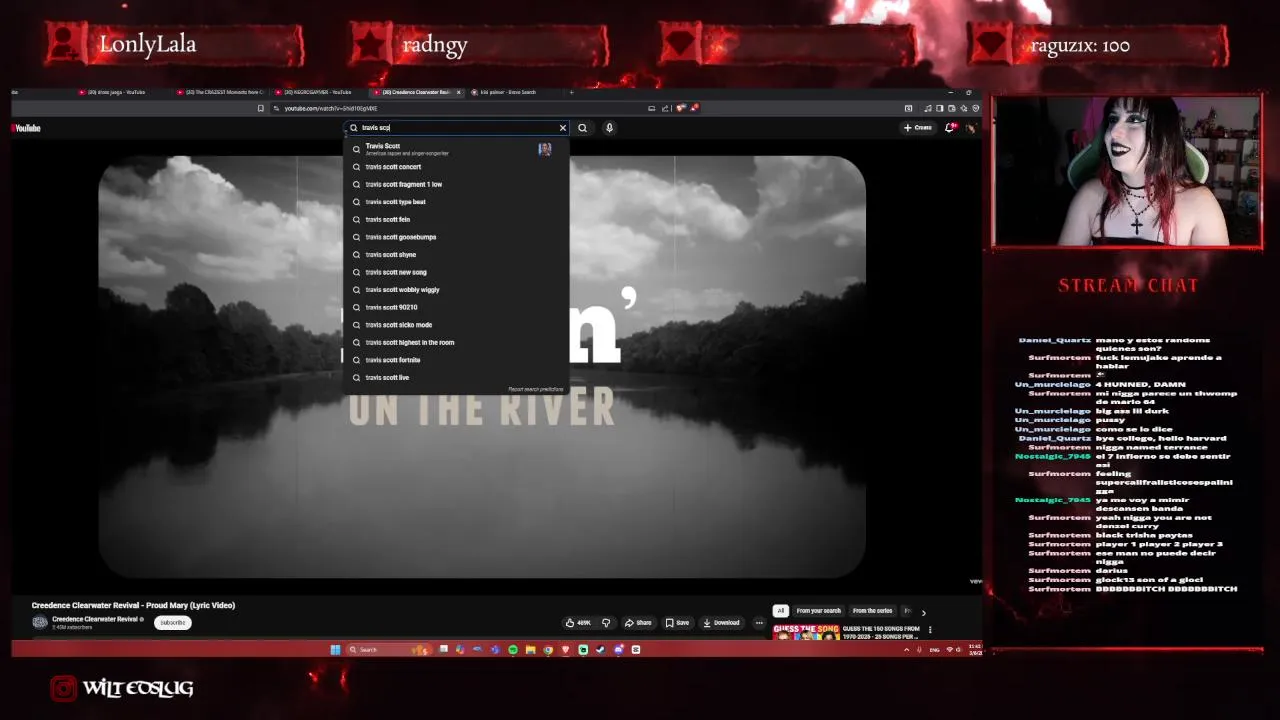Open Google Chrome from the taskbar
The height and width of the screenshot is (720, 1280).
(548, 650)
